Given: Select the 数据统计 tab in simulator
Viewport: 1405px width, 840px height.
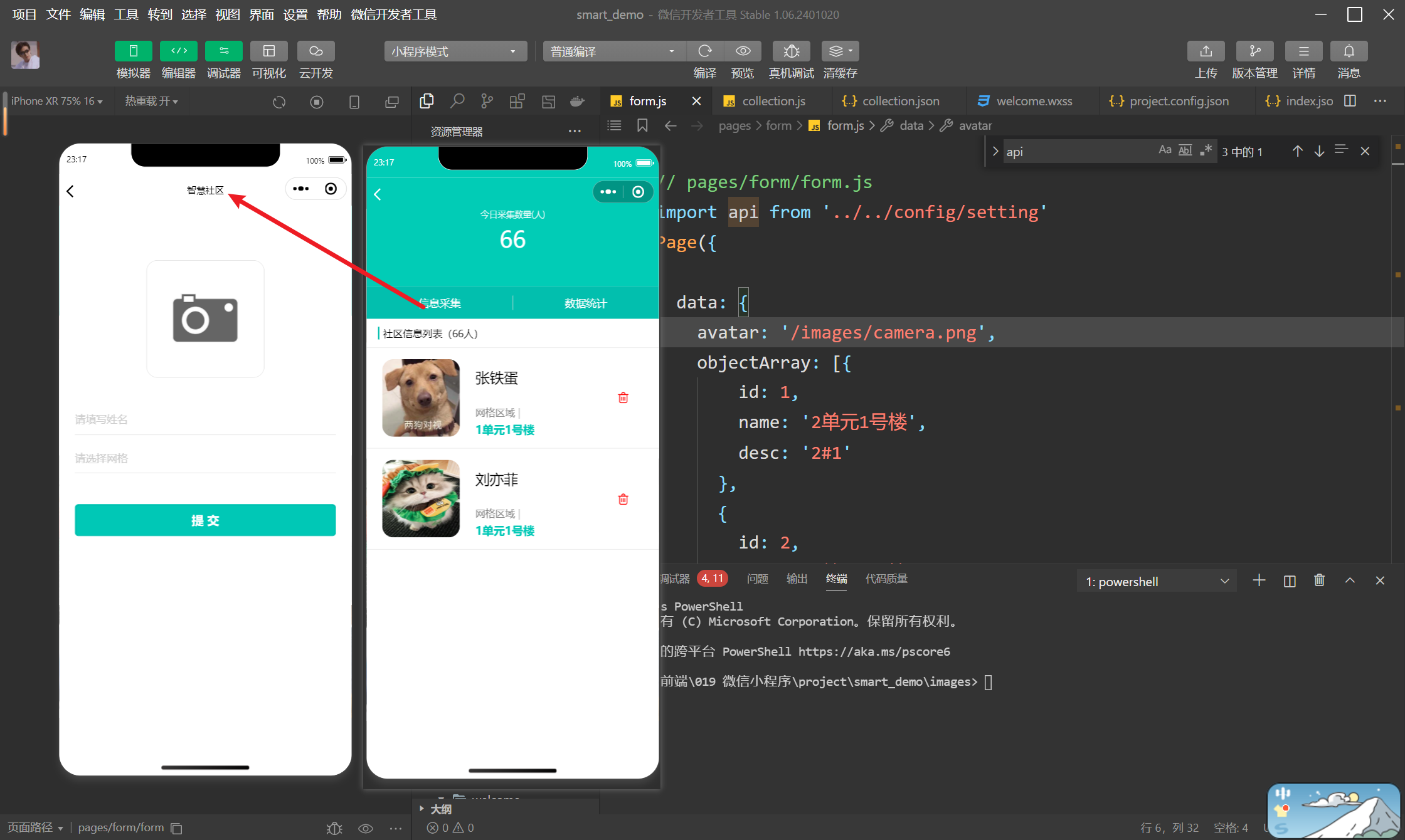Looking at the screenshot, I should click(x=585, y=303).
